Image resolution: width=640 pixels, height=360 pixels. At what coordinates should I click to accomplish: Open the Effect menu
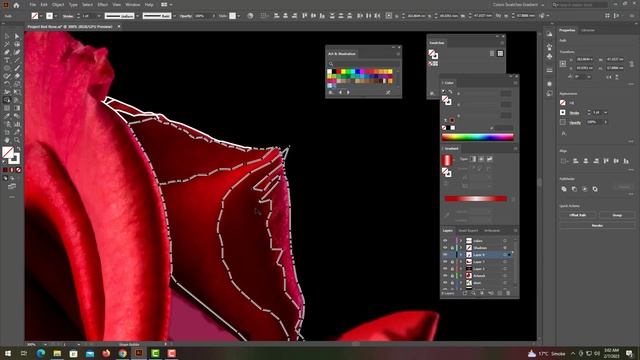[102, 4]
